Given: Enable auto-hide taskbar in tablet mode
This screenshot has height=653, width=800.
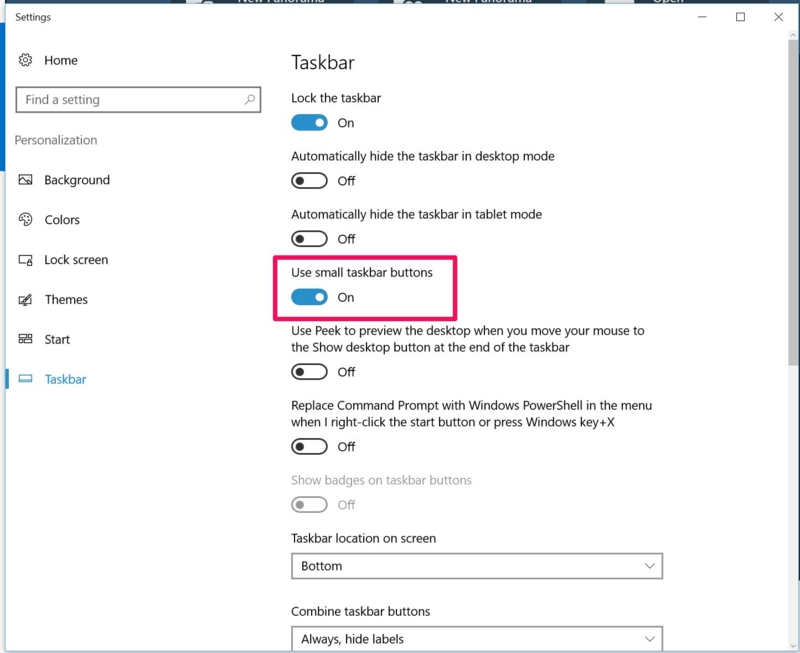Looking at the screenshot, I should [x=309, y=239].
